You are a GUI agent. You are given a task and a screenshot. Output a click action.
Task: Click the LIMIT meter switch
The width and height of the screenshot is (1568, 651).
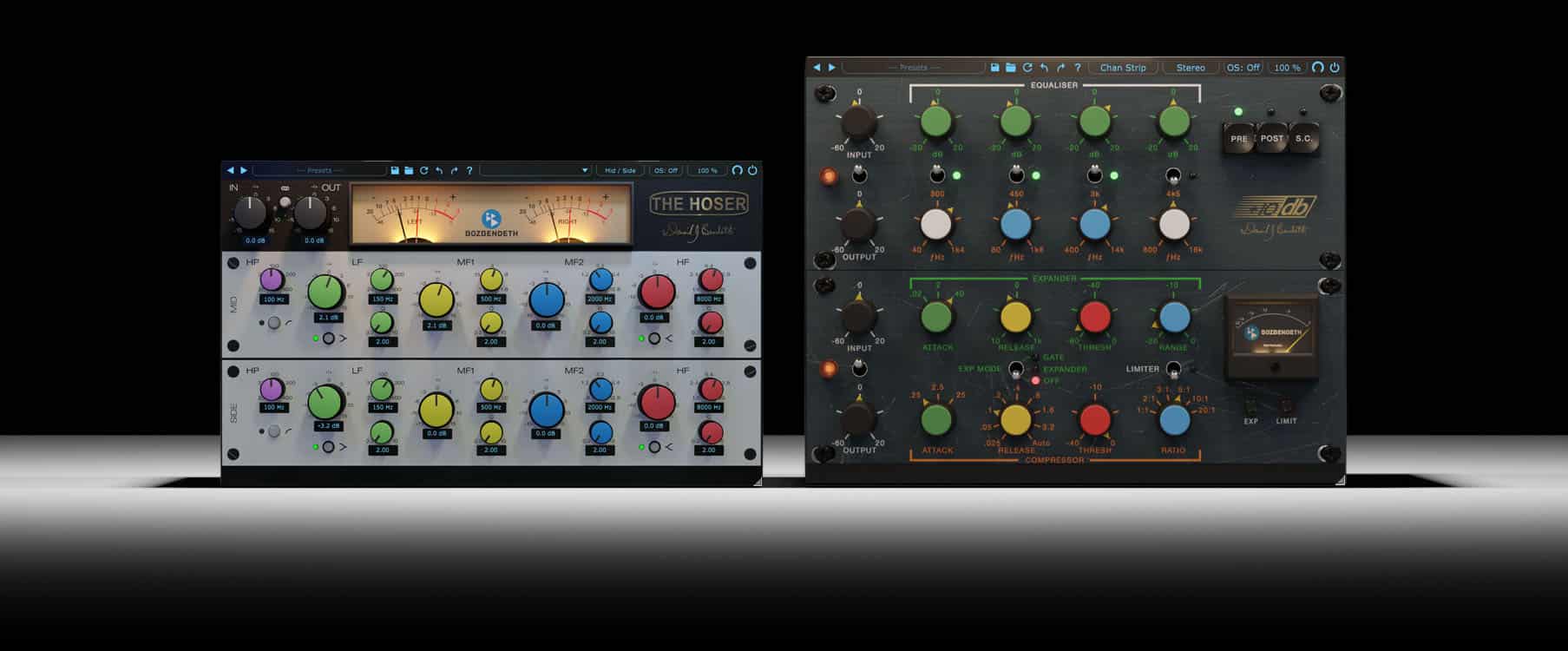1287,405
